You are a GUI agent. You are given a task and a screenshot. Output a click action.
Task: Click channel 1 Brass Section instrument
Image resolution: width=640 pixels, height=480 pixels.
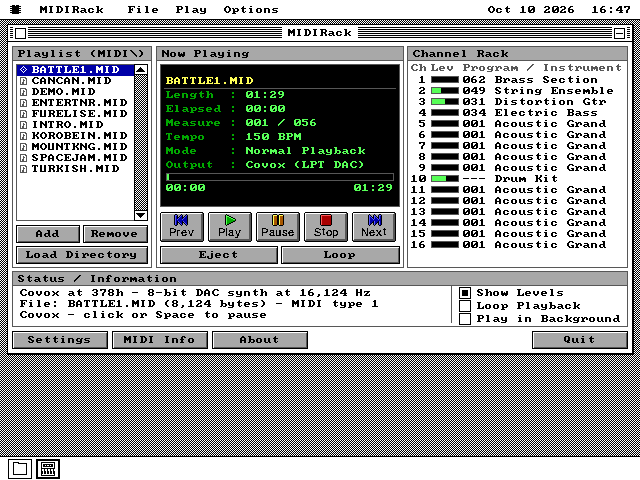(x=546, y=80)
